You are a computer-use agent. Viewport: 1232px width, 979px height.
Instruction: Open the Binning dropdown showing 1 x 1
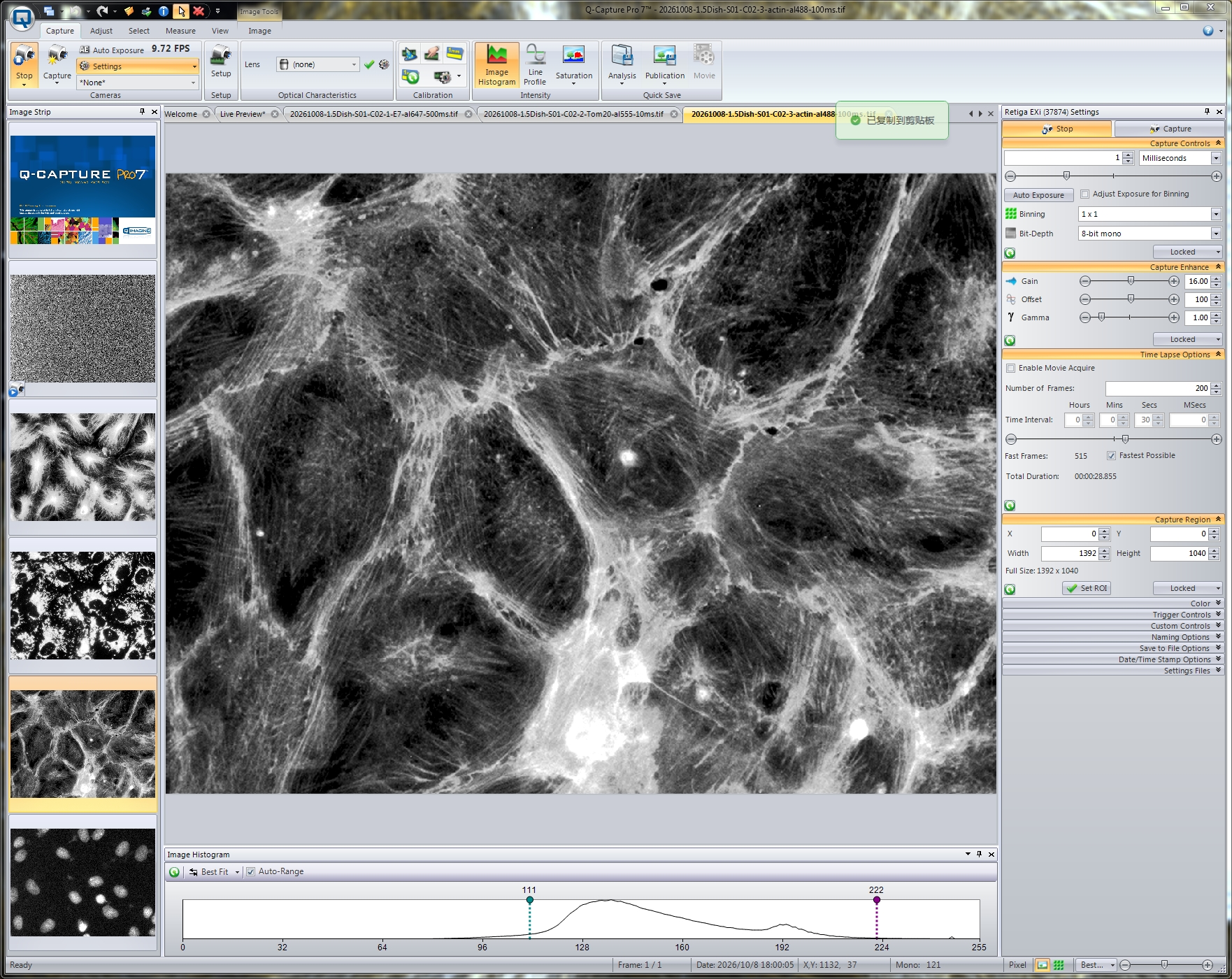(1150, 214)
